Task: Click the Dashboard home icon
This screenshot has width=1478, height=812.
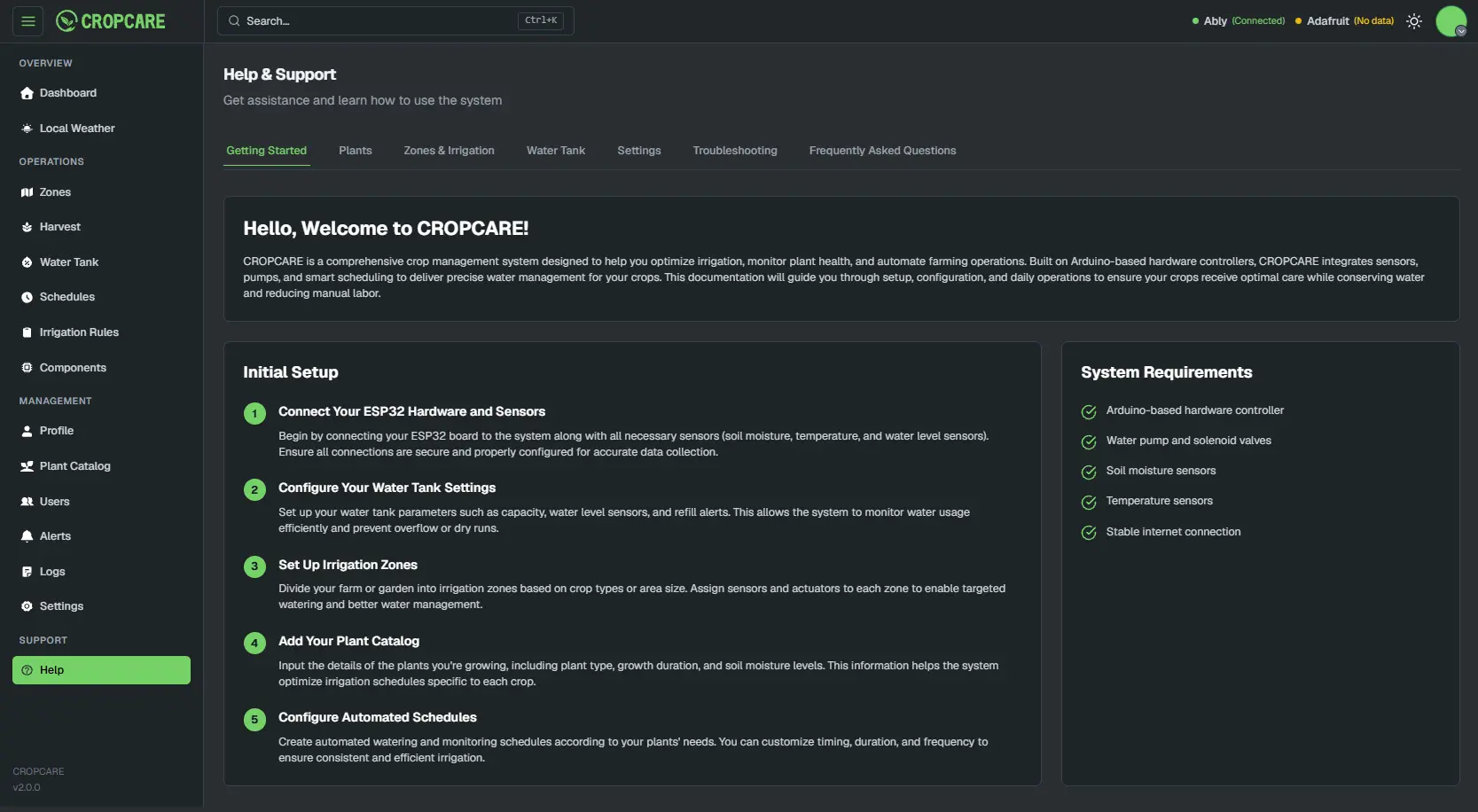Action: pos(27,93)
